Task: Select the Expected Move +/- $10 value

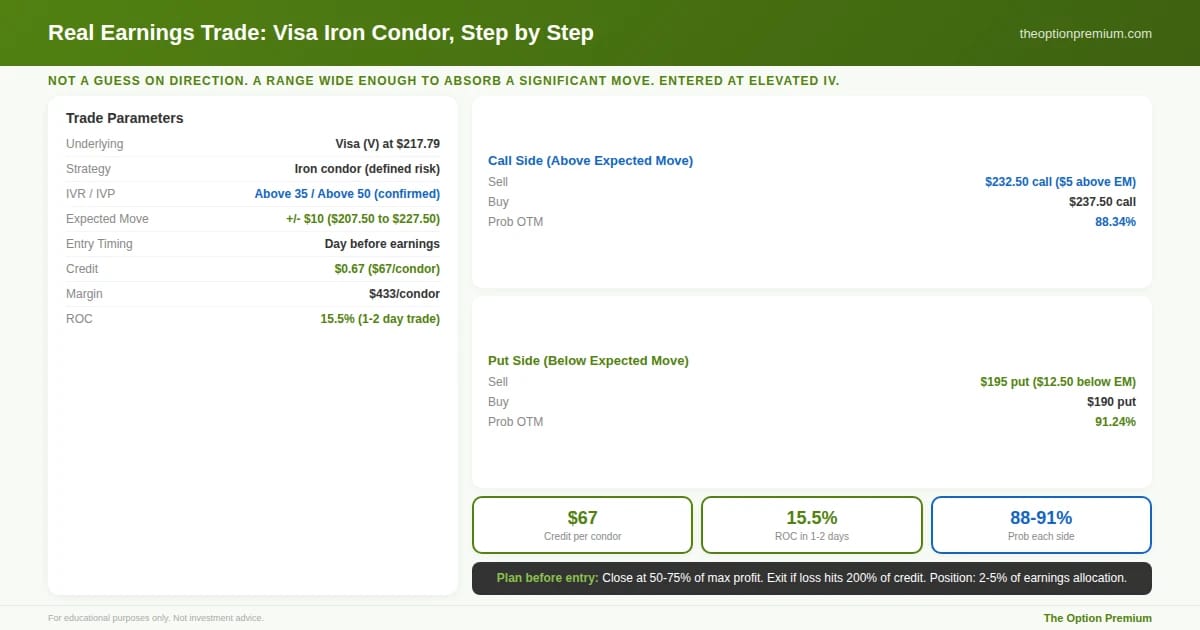Action: pyautogui.click(x=362, y=219)
